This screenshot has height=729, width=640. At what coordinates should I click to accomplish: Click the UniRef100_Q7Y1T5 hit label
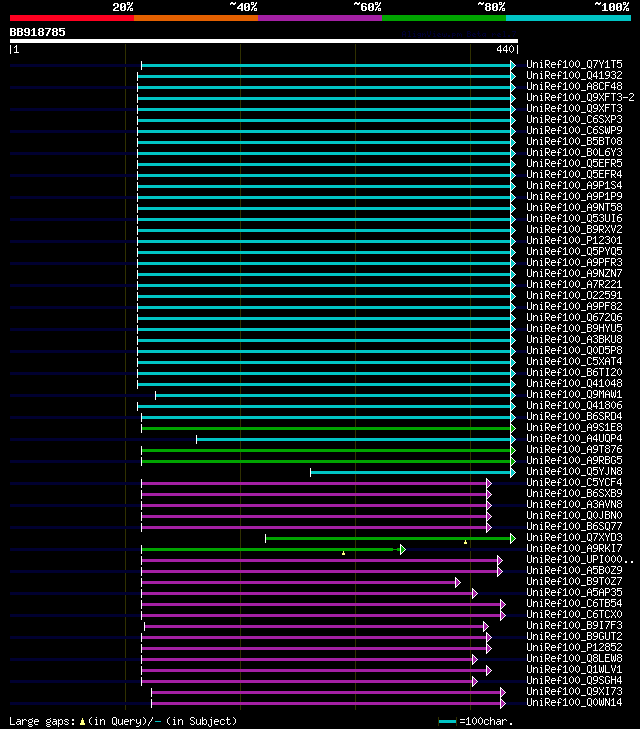coord(574,64)
